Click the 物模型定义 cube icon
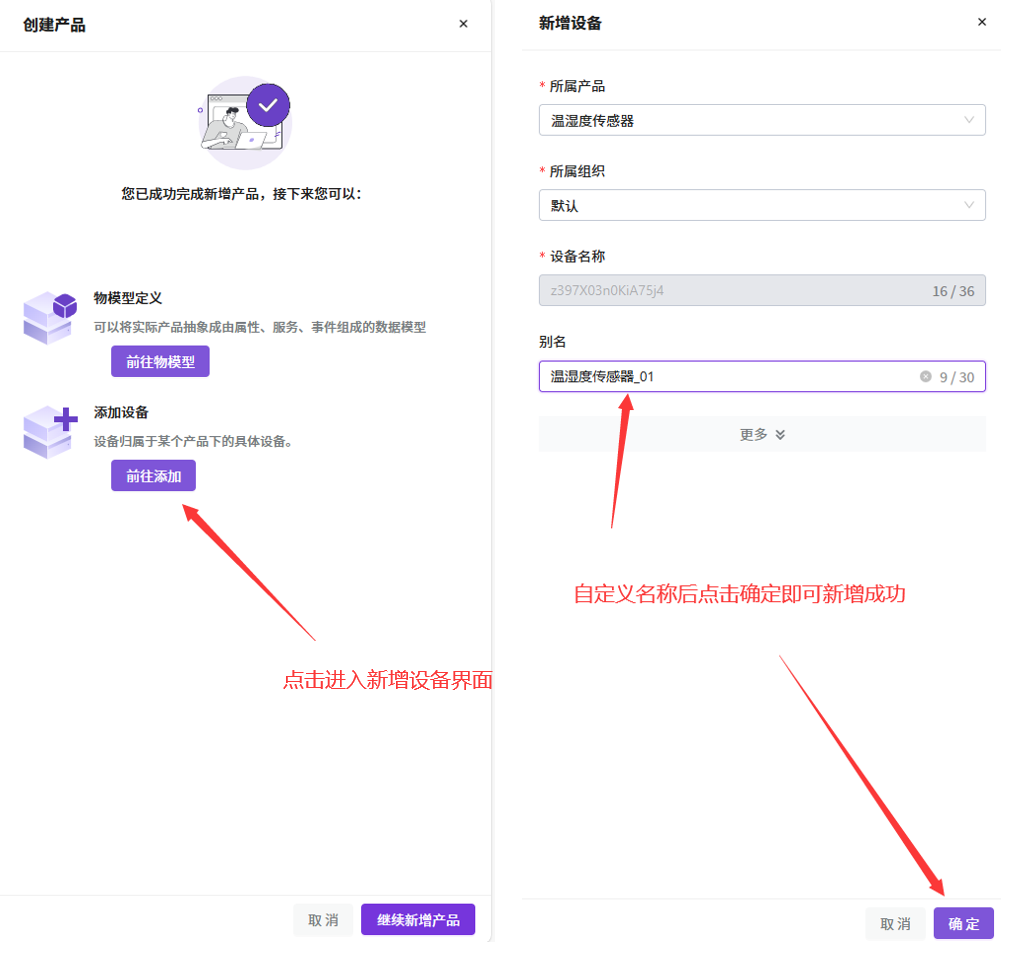This screenshot has width=1017, height=960. coord(50,318)
